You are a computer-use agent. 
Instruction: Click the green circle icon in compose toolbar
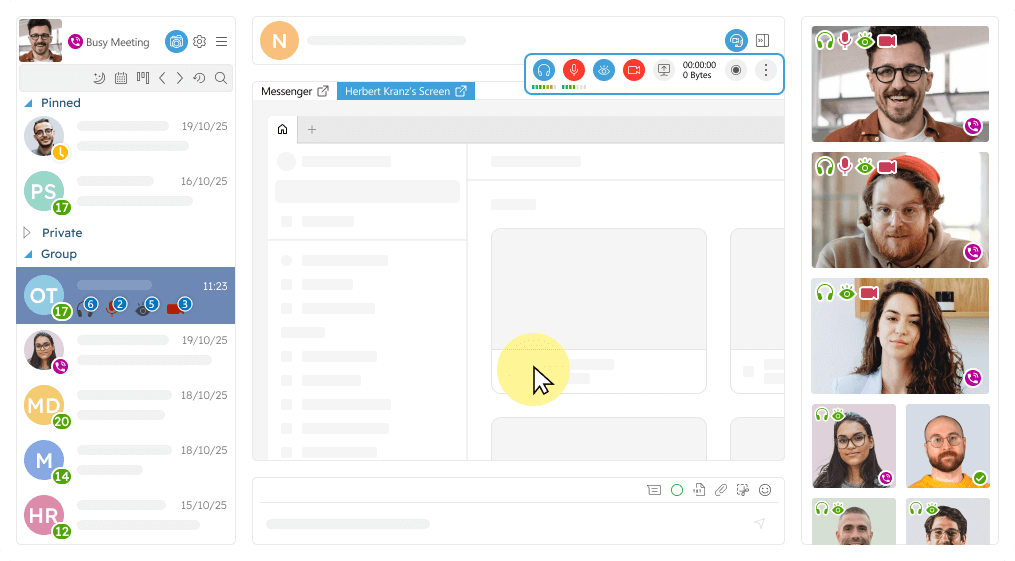(677, 490)
